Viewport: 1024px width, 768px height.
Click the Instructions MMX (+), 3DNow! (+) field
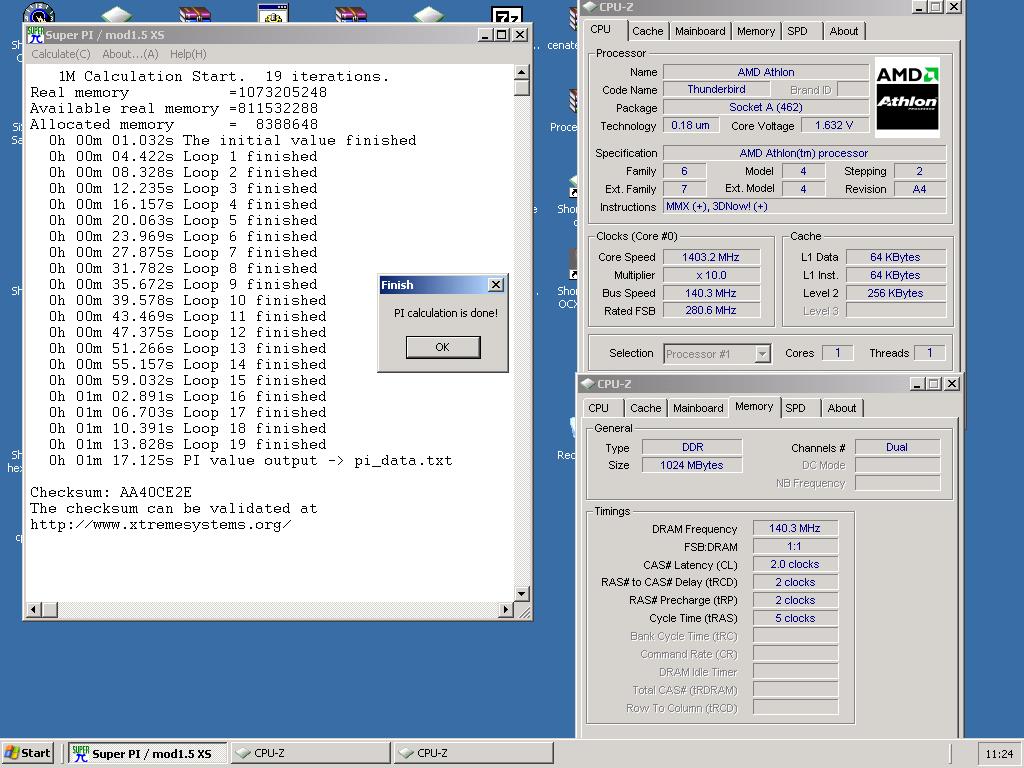pos(805,206)
